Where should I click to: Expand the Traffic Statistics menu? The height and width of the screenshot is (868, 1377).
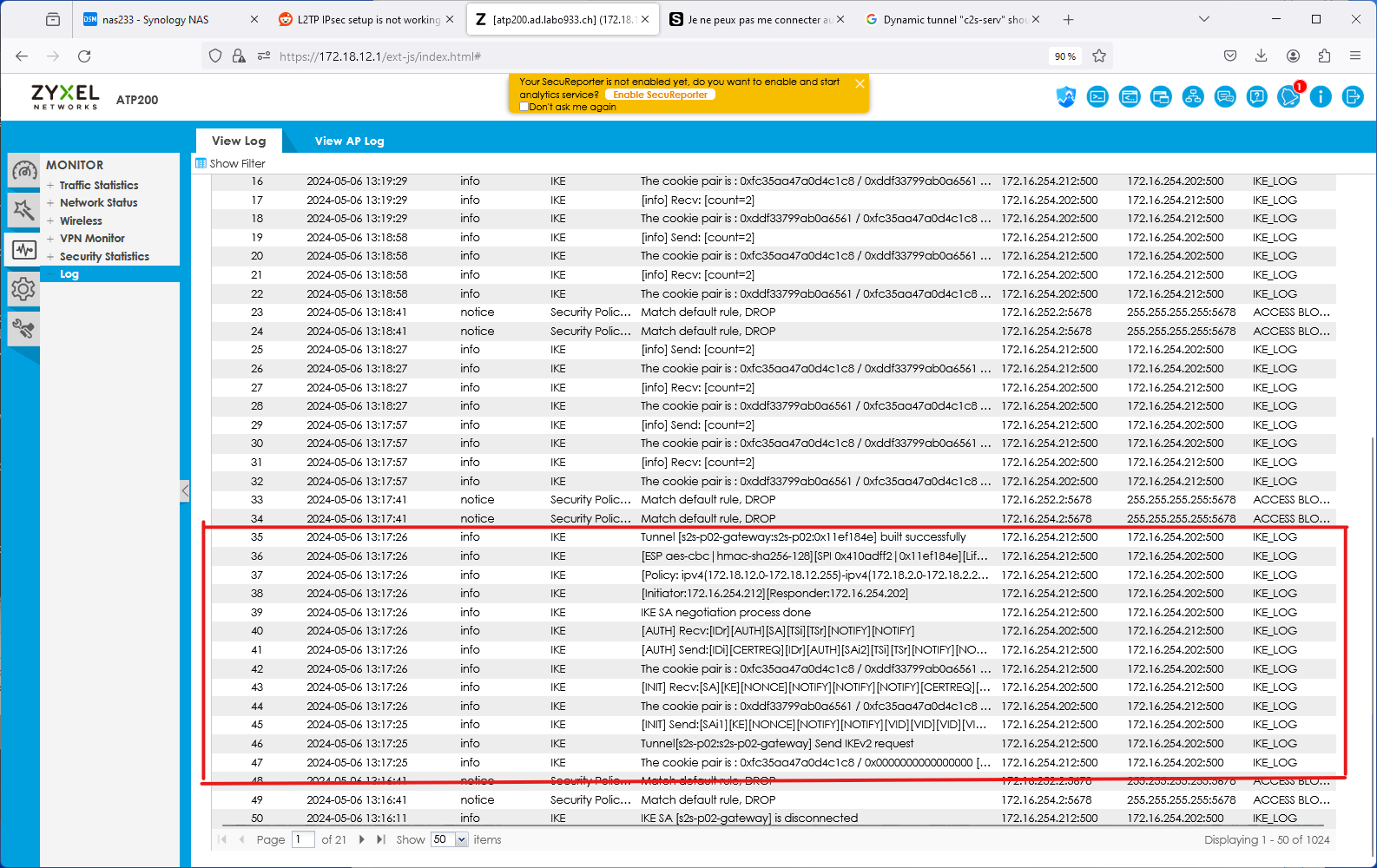[x=50, y=185]
